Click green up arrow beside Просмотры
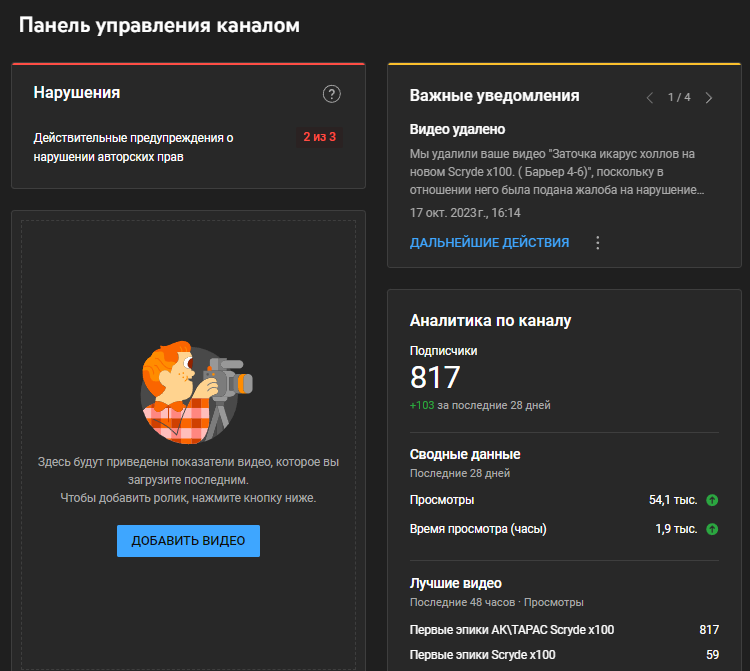 [x=712, y=500]
